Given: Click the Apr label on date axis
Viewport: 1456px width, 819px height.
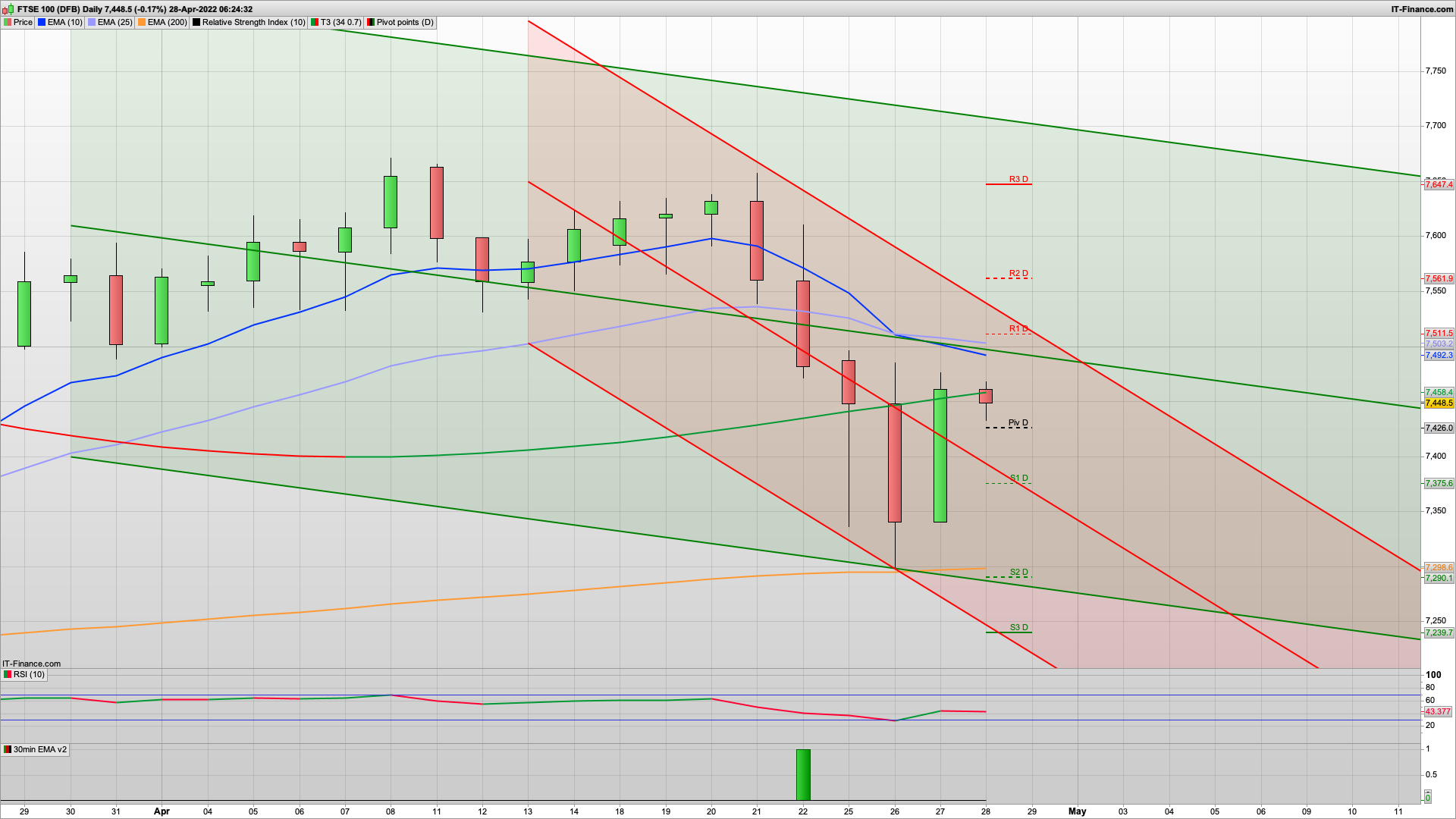Looking at the screenshot, I should (x=162, y=811).
